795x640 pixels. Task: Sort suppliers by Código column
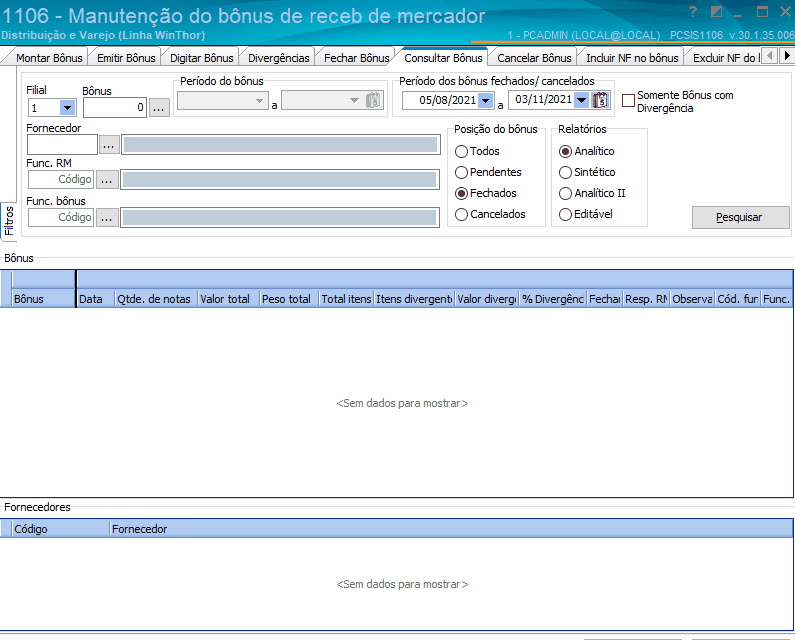60,529
